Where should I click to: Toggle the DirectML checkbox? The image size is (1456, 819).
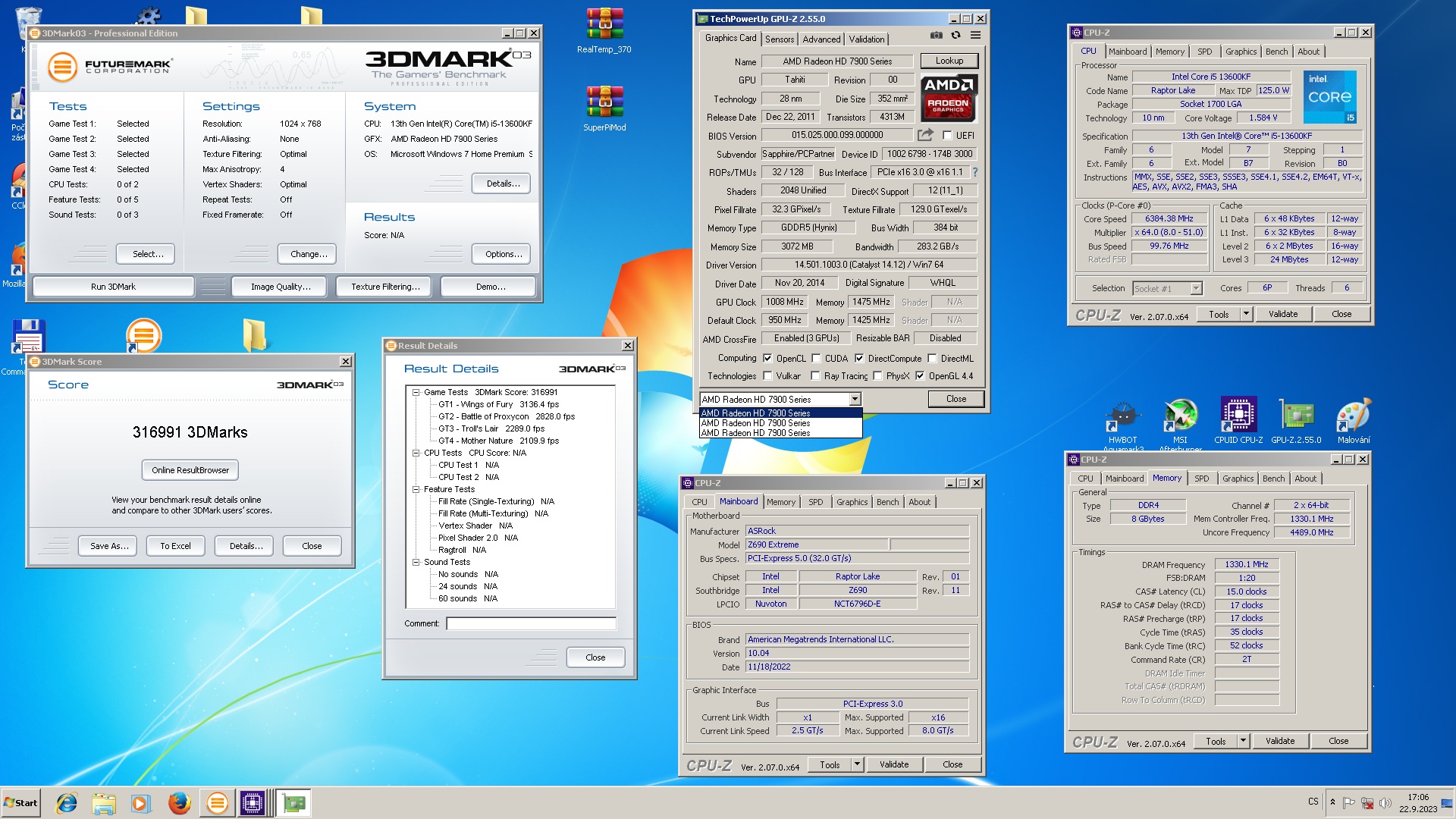pos(932,359)
